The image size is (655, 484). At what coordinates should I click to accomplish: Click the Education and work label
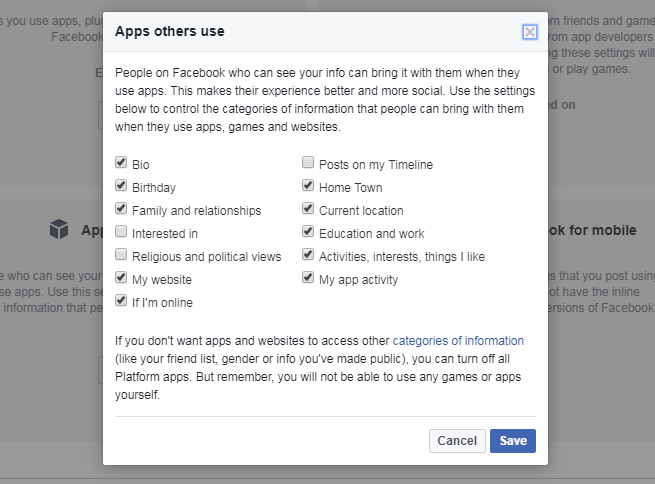point(372,233)
